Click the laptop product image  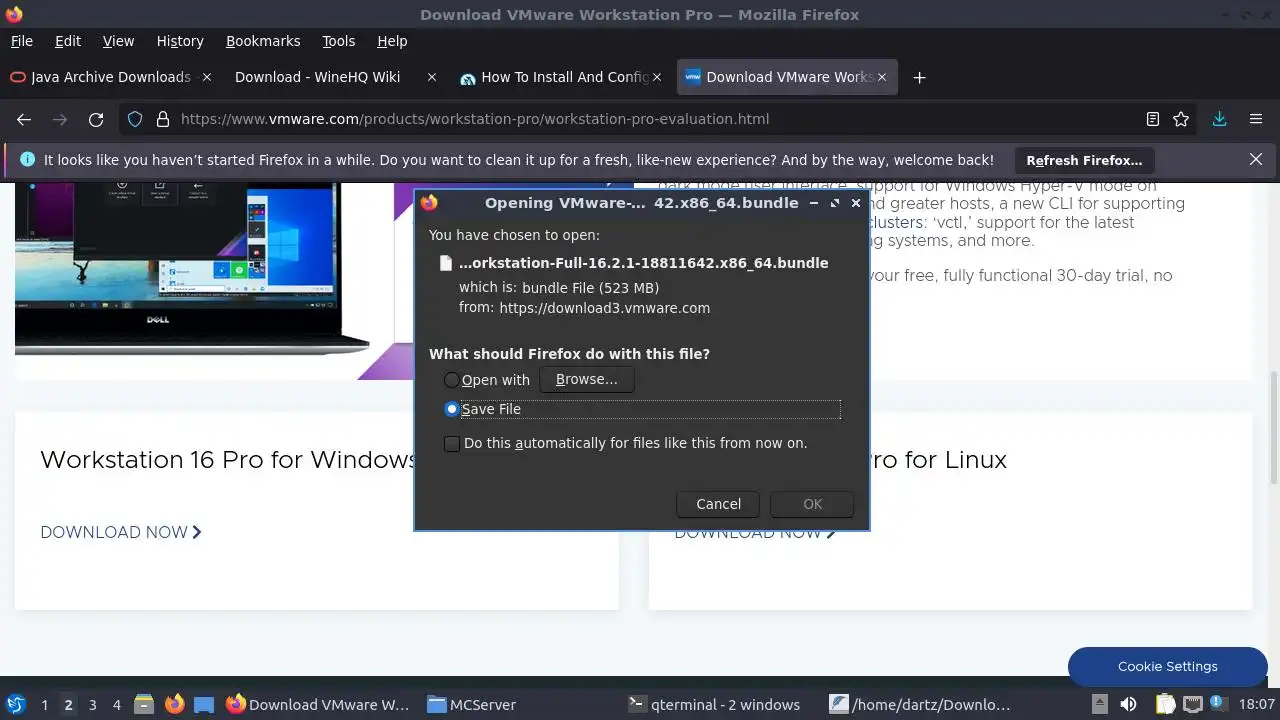point(190,268)
